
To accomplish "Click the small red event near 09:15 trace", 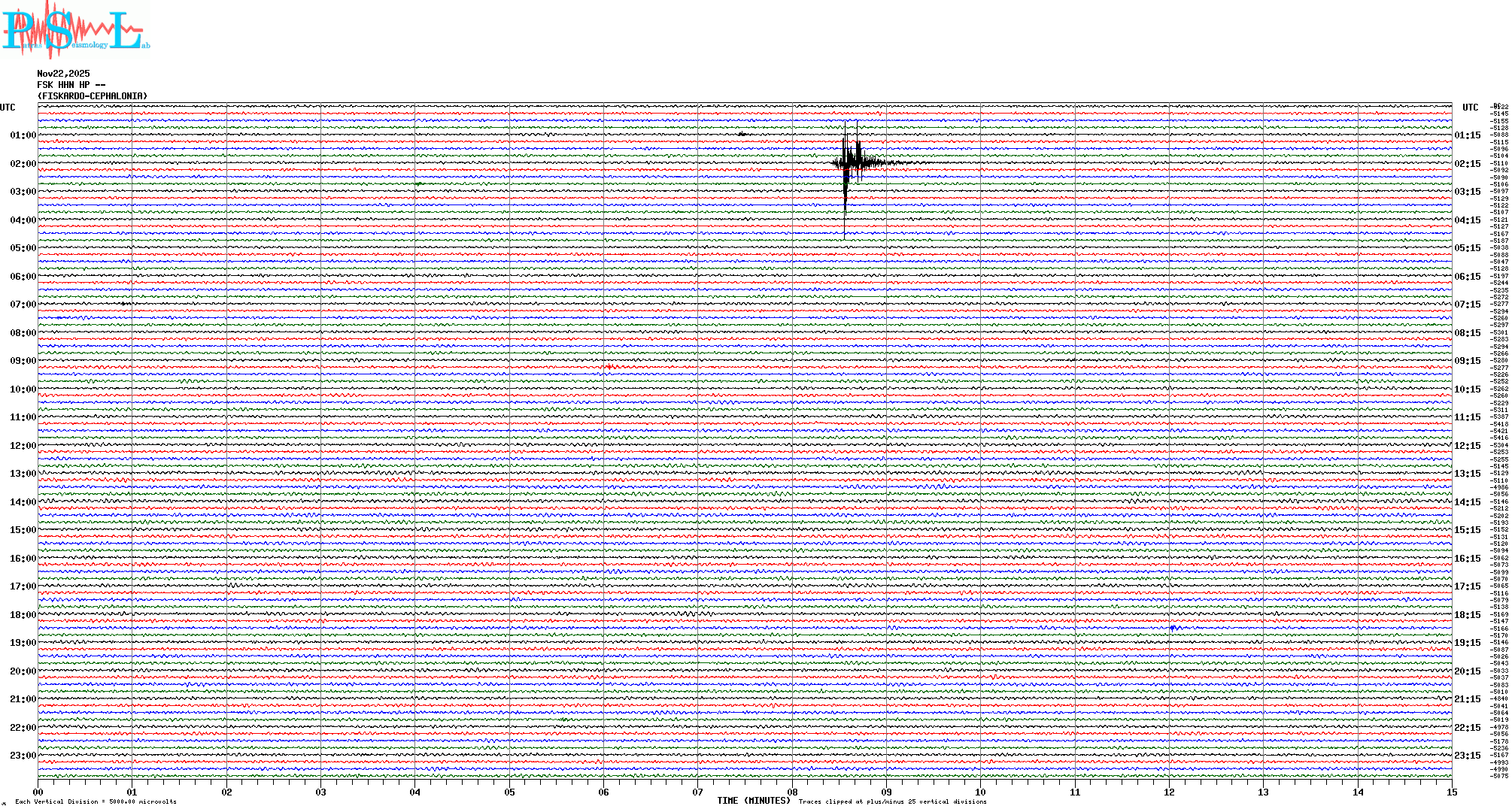I will pyautogui.click(x=609, y=367).
